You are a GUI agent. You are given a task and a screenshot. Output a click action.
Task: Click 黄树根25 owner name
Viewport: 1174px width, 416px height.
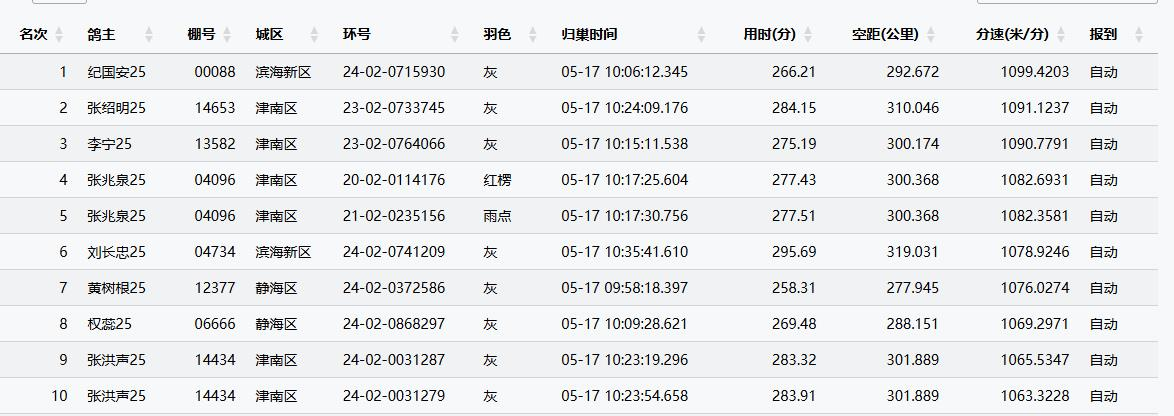pos(116,288)
